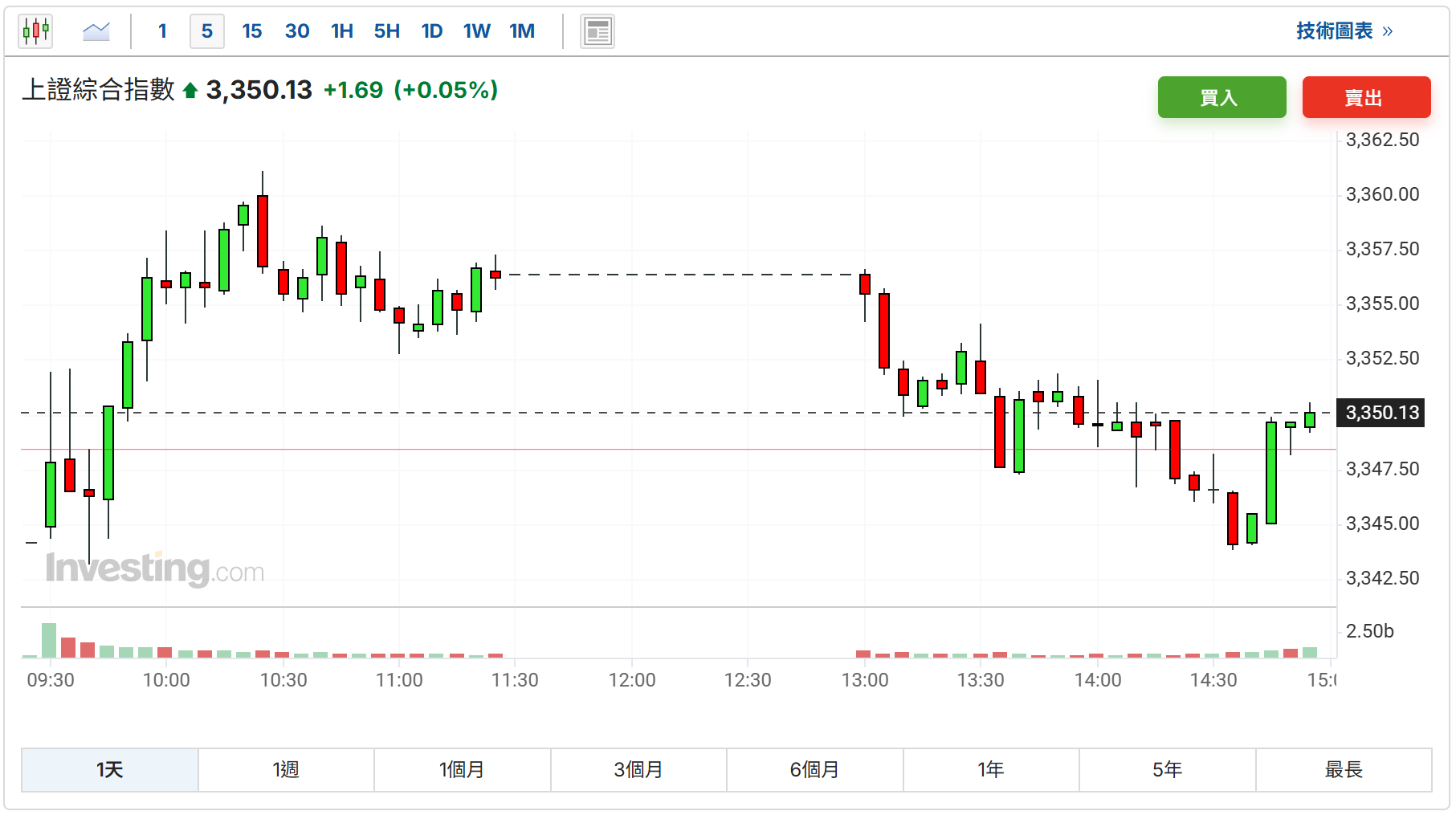Screen dimensions: 1456x815
Task: Click the 3,360.00 axis label
Action: tap(1383, 194)
